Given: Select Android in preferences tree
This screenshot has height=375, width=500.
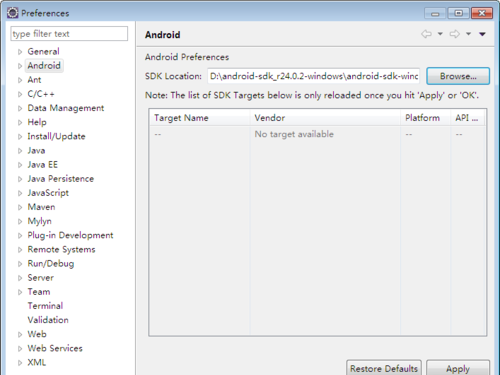Looking at the screenshot, I should pyautogui.click(x=44, y=66).
